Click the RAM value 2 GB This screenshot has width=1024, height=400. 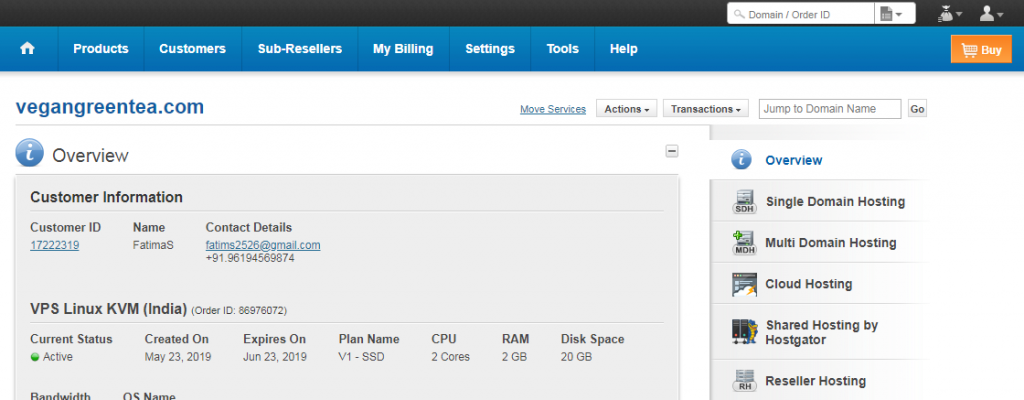[513, 358]
